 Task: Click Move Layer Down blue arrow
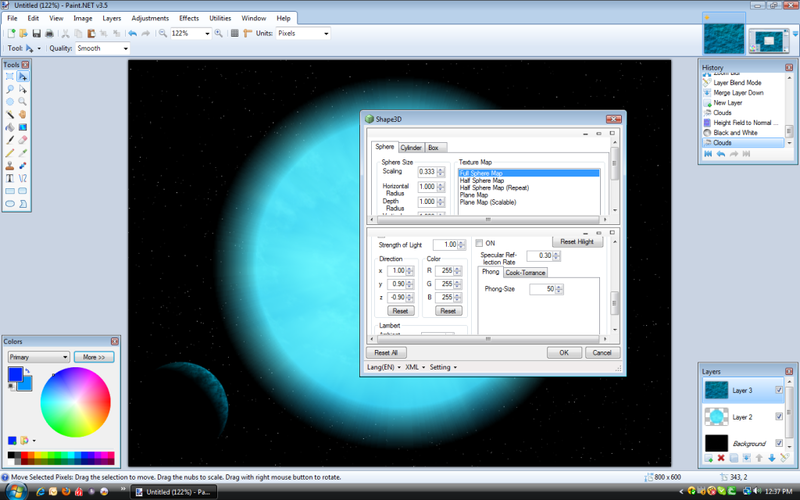click(x=771, y=458)
